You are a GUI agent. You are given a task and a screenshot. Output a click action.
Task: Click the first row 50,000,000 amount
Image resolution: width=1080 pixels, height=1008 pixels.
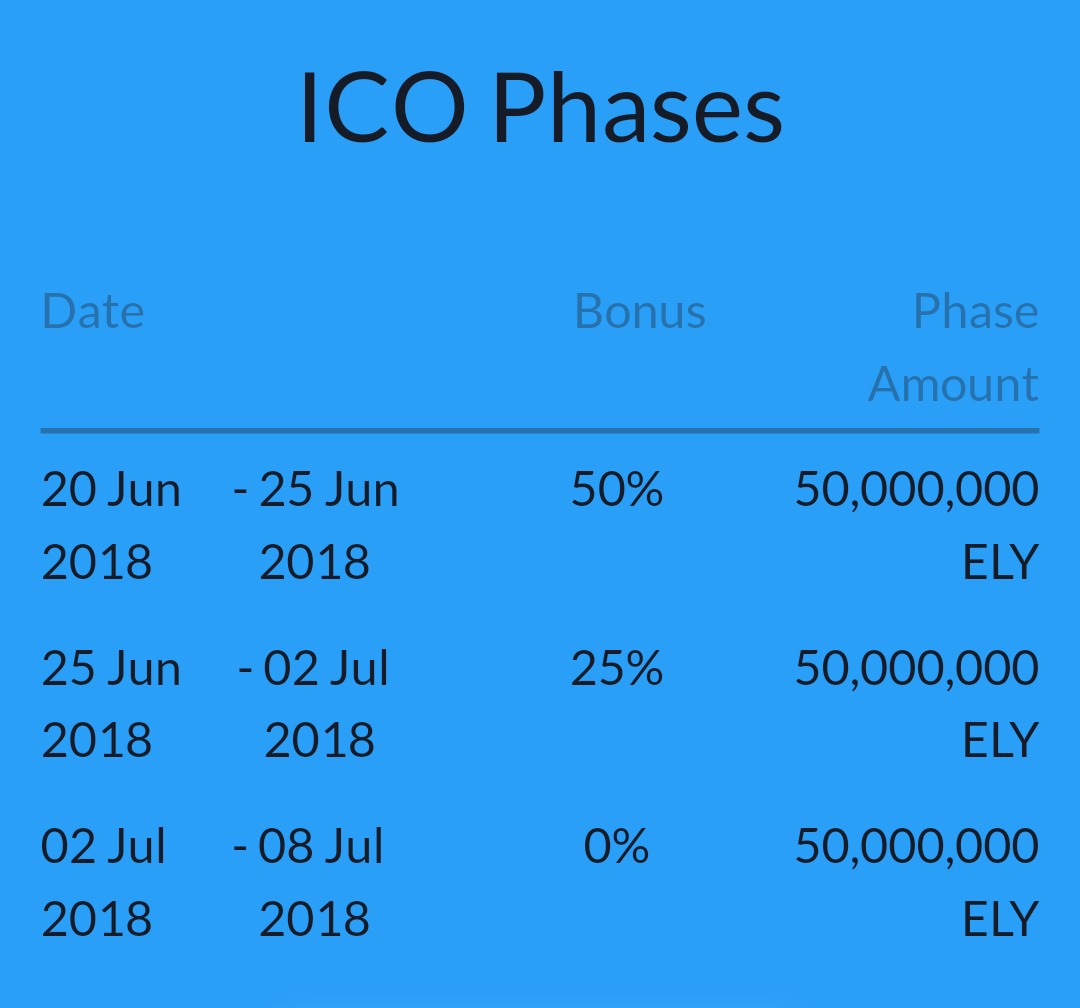pyautogui.click(x=917, y=489)
